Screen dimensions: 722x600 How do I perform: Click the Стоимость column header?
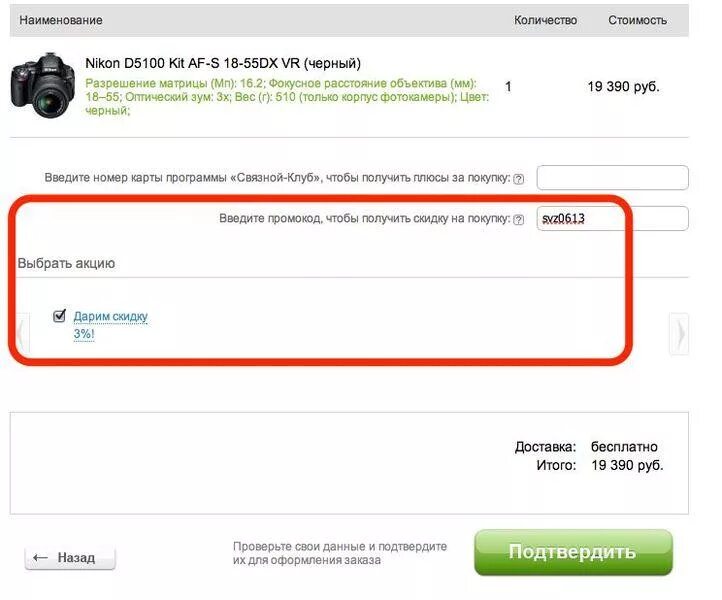tap(637, 20)
